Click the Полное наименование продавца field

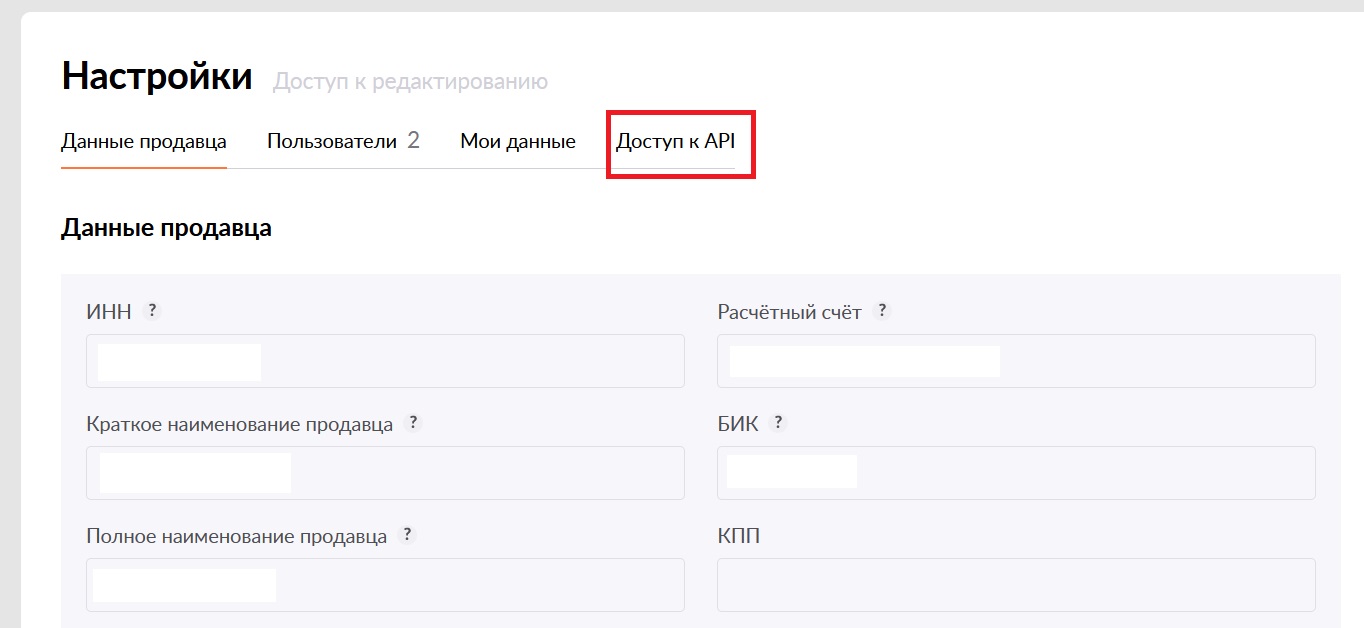click(x=385, y=585)
